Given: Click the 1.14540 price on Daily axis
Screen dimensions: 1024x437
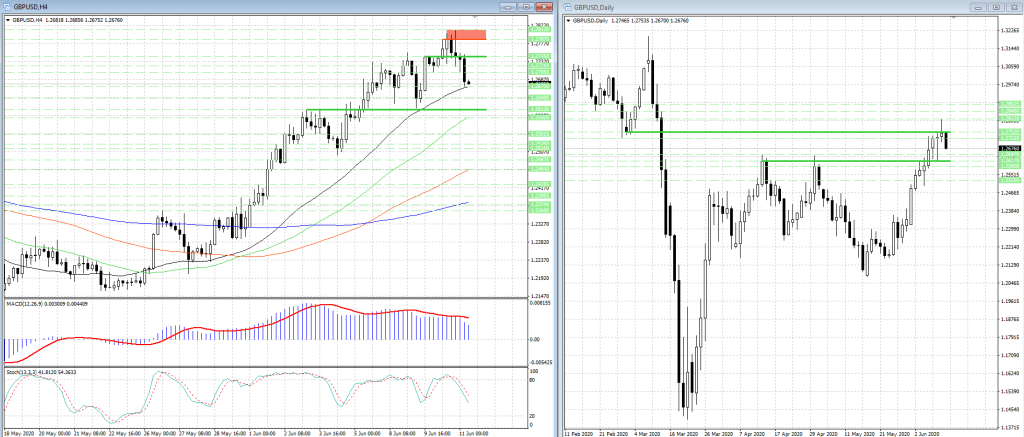Looking at the screenshot, I should coord(1010,410).
